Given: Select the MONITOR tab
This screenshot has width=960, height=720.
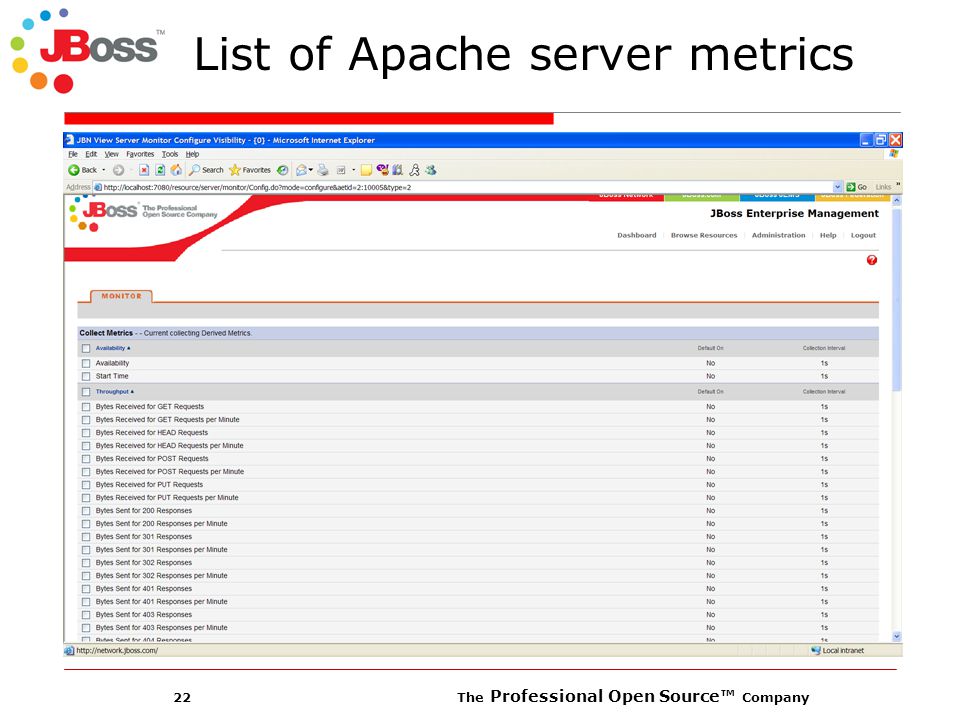Looking at the screenshot, I should [x=121, y=296].
